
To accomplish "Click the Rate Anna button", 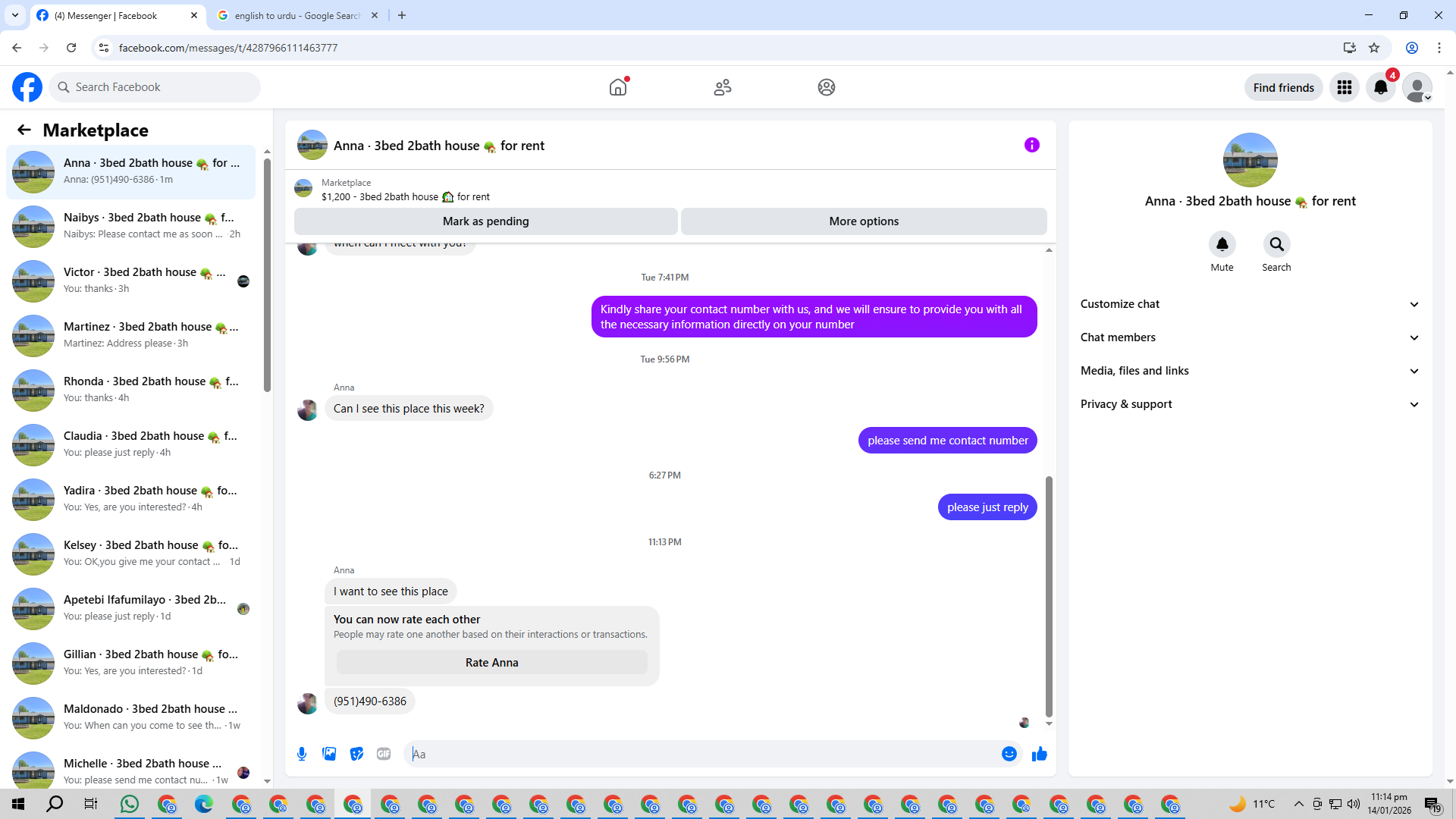I will pos(491,663).
